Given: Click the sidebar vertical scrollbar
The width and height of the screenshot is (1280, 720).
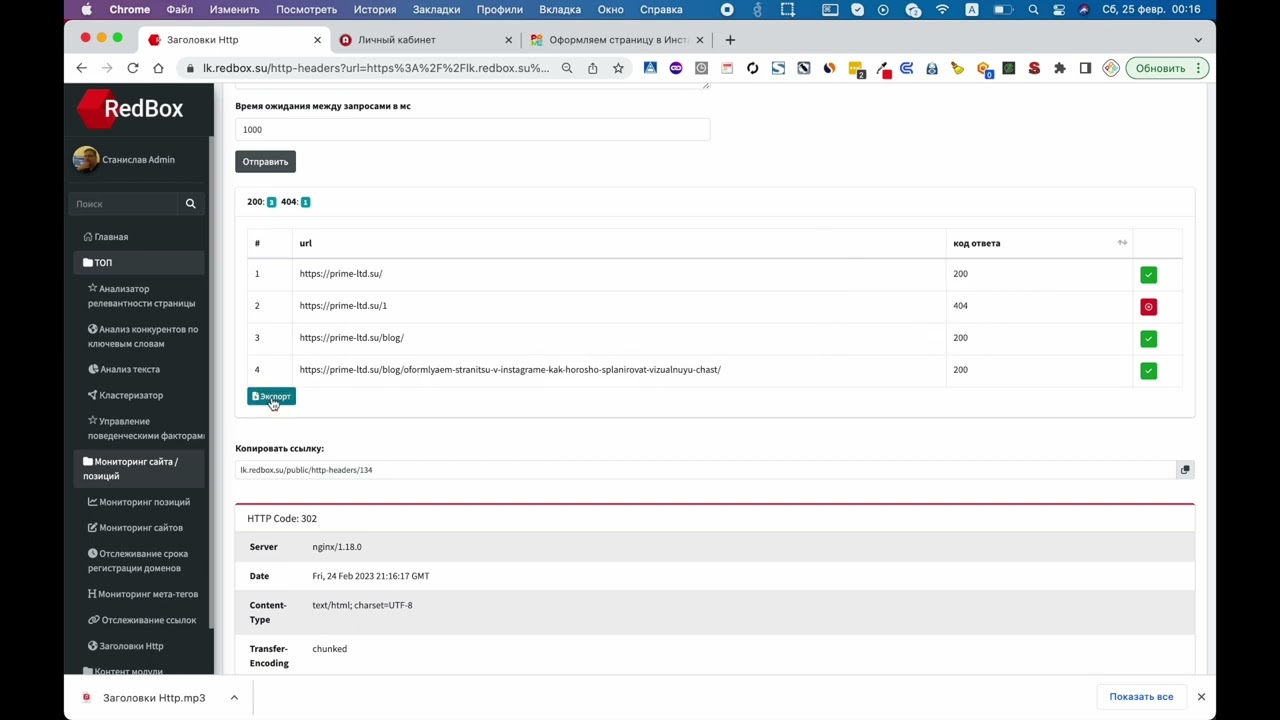Looking at the screenshot, I should coord(210,380).
